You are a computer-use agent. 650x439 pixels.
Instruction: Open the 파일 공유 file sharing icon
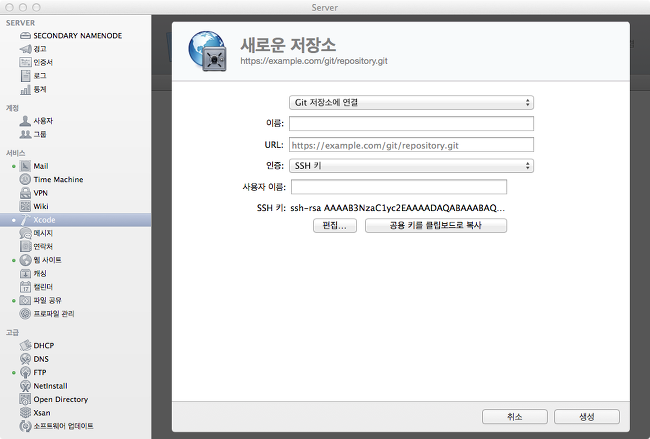click(25, 300)
